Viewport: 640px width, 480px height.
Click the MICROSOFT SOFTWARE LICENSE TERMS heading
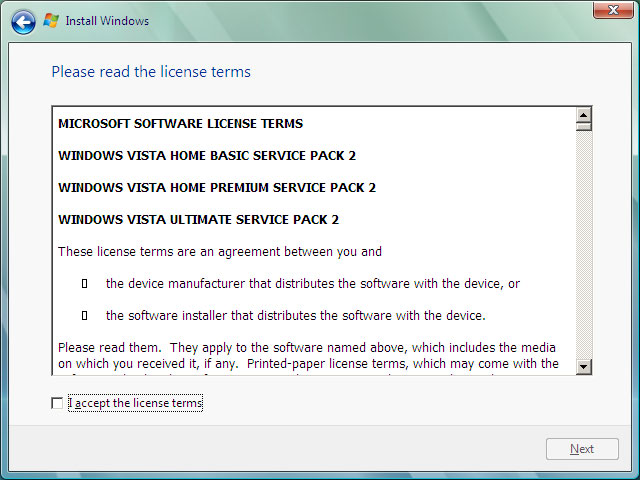pyautogui.click(x=180, y=124)
